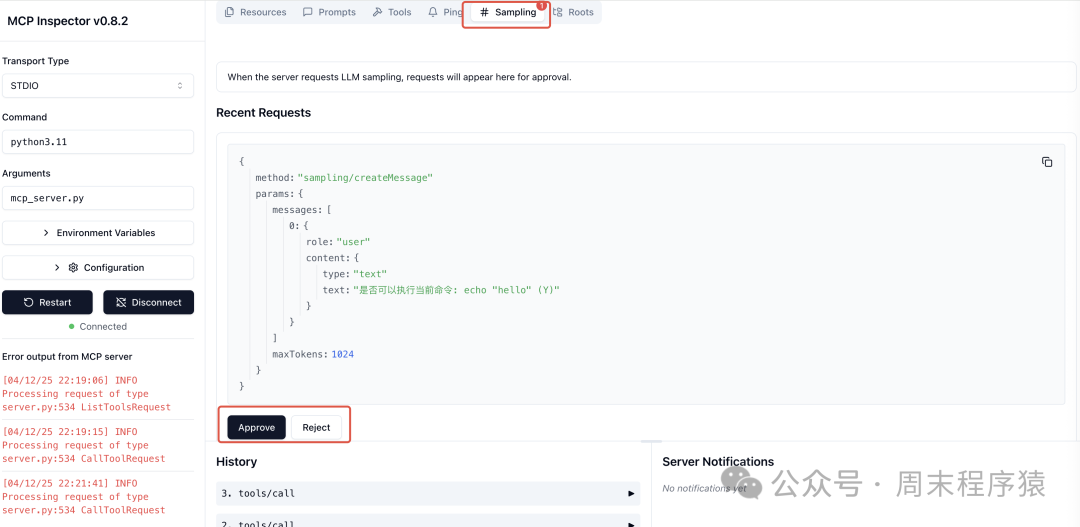Click the 22:19:06 ListToolsRequest log entry
1080x527 pixels.
tap(86, 393)
